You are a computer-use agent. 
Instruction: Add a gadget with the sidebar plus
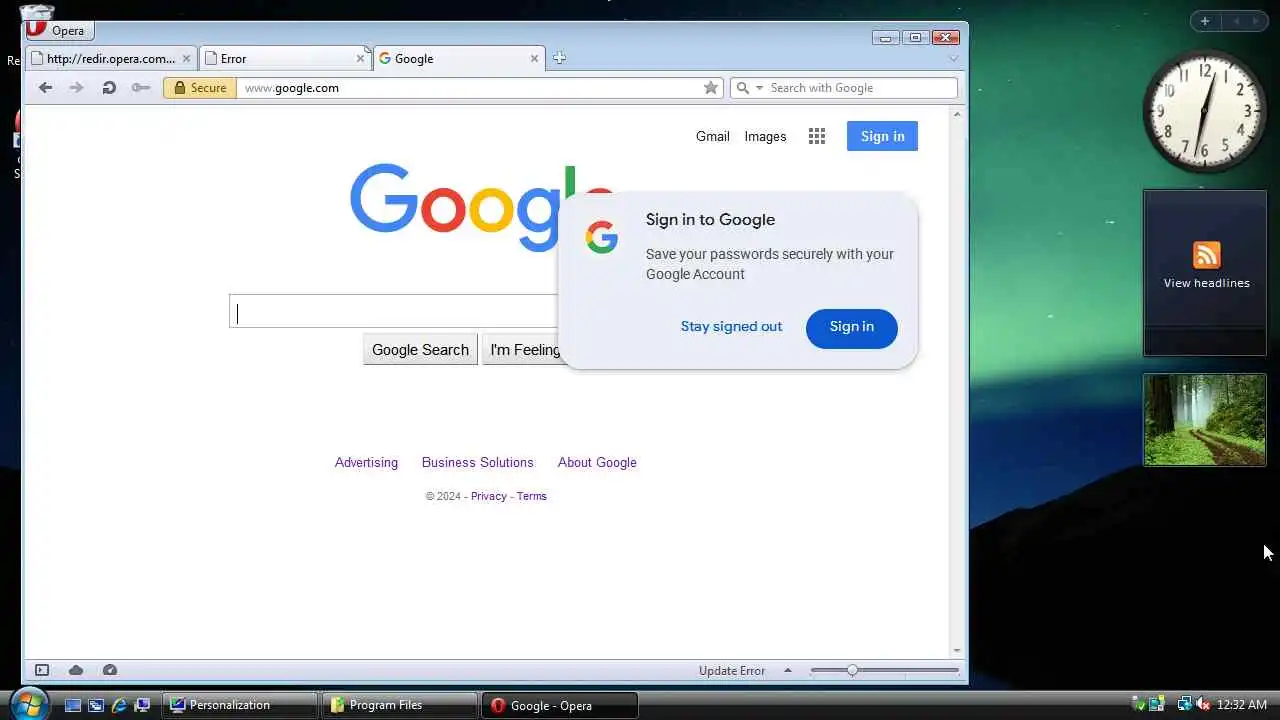click(x=1205, y=21)
